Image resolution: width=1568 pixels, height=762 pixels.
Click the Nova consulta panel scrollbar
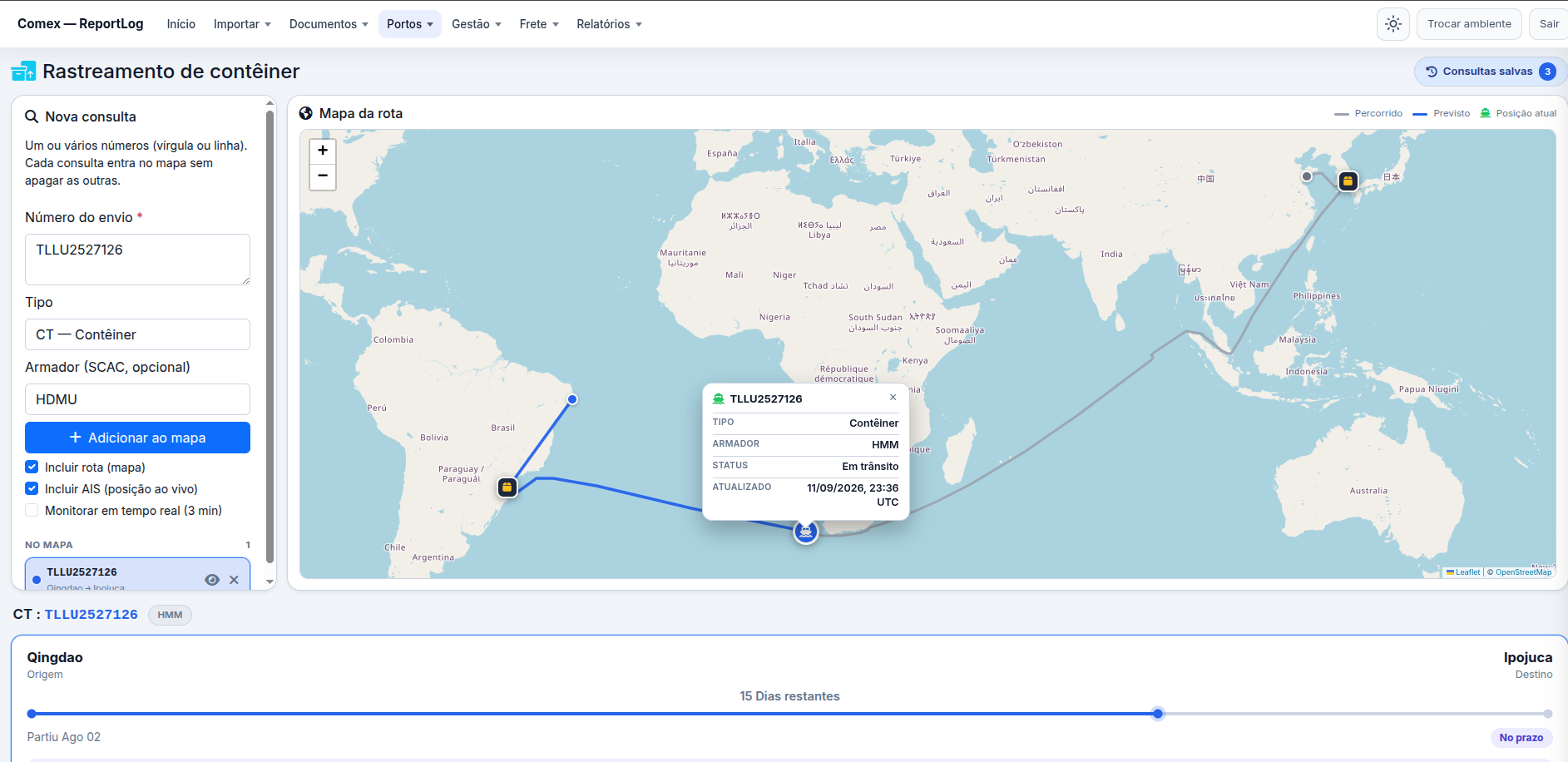[270, 337]
